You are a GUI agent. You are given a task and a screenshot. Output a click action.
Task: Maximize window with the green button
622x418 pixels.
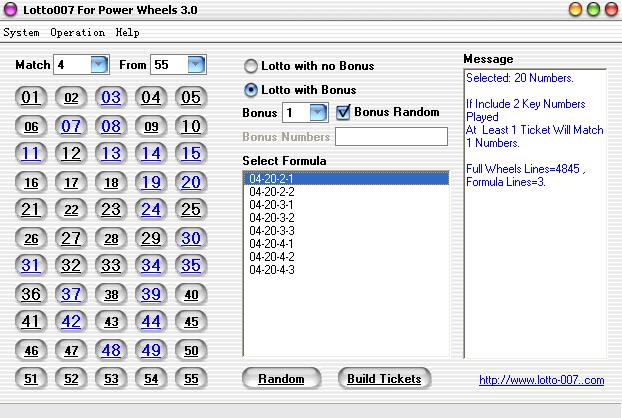pos(593,9)
